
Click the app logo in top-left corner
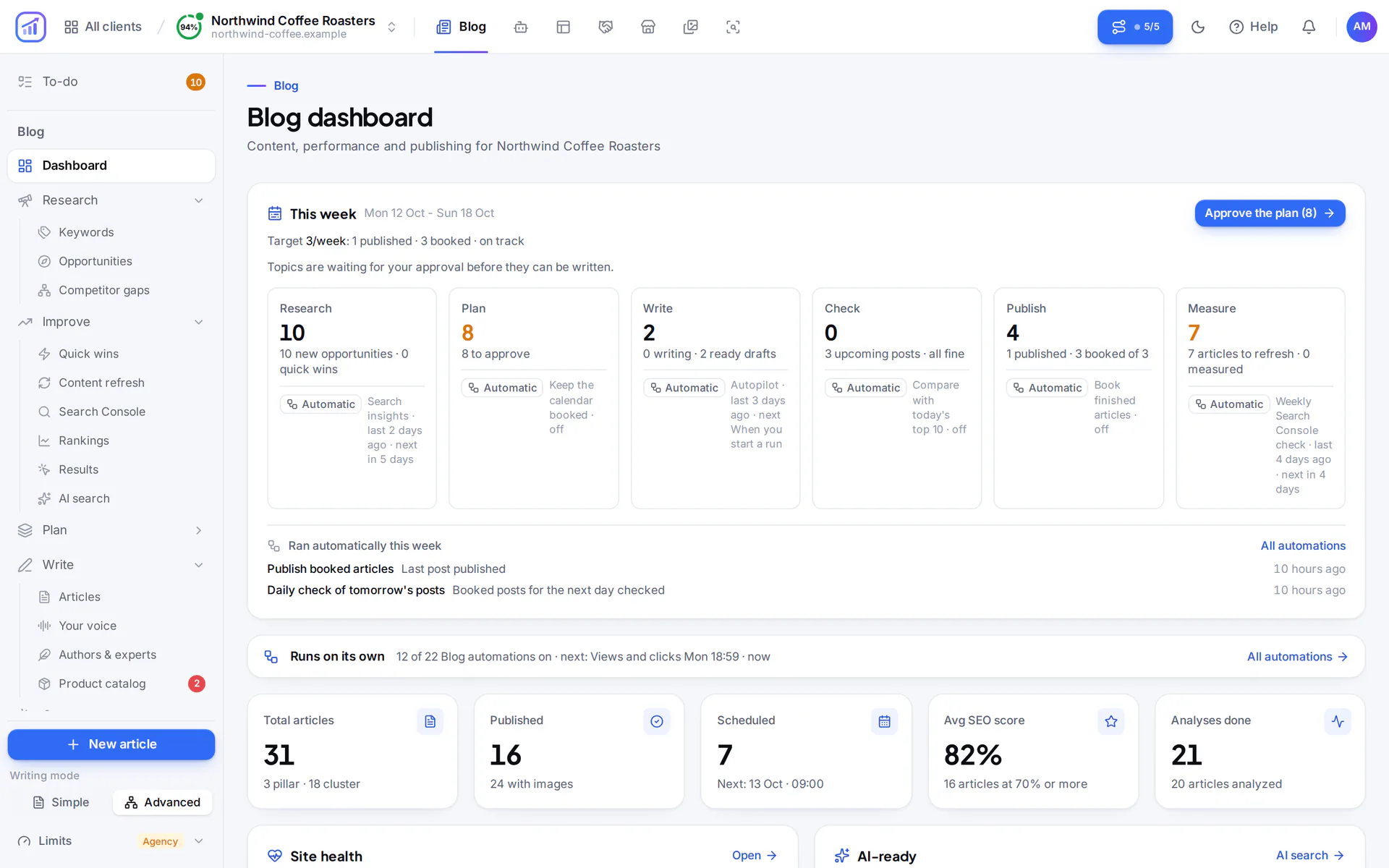(x=30, y=27)
